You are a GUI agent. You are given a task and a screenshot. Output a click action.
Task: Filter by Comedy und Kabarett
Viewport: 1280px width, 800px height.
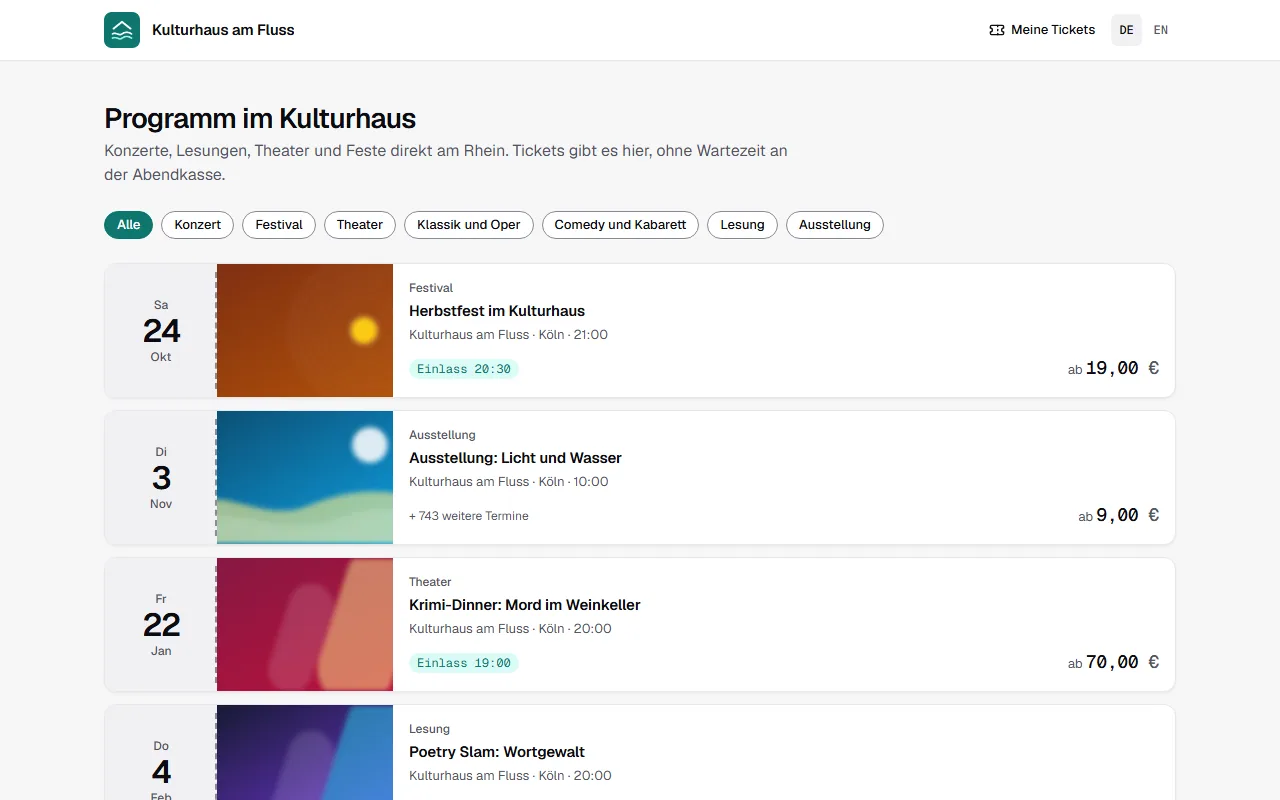pos(620,225)
